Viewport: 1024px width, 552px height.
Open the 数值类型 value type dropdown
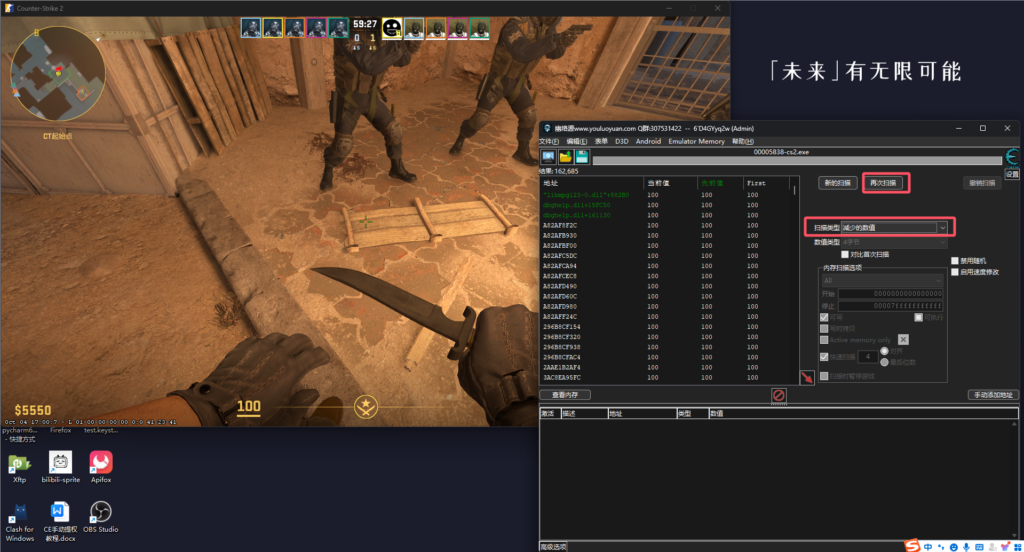(x=894, y=242)
